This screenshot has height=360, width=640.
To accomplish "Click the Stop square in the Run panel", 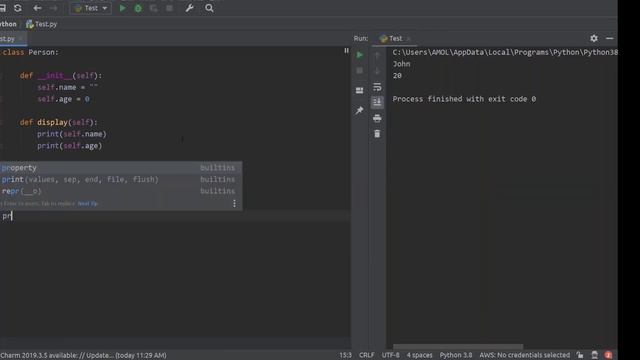I will [x=360, y=71].
